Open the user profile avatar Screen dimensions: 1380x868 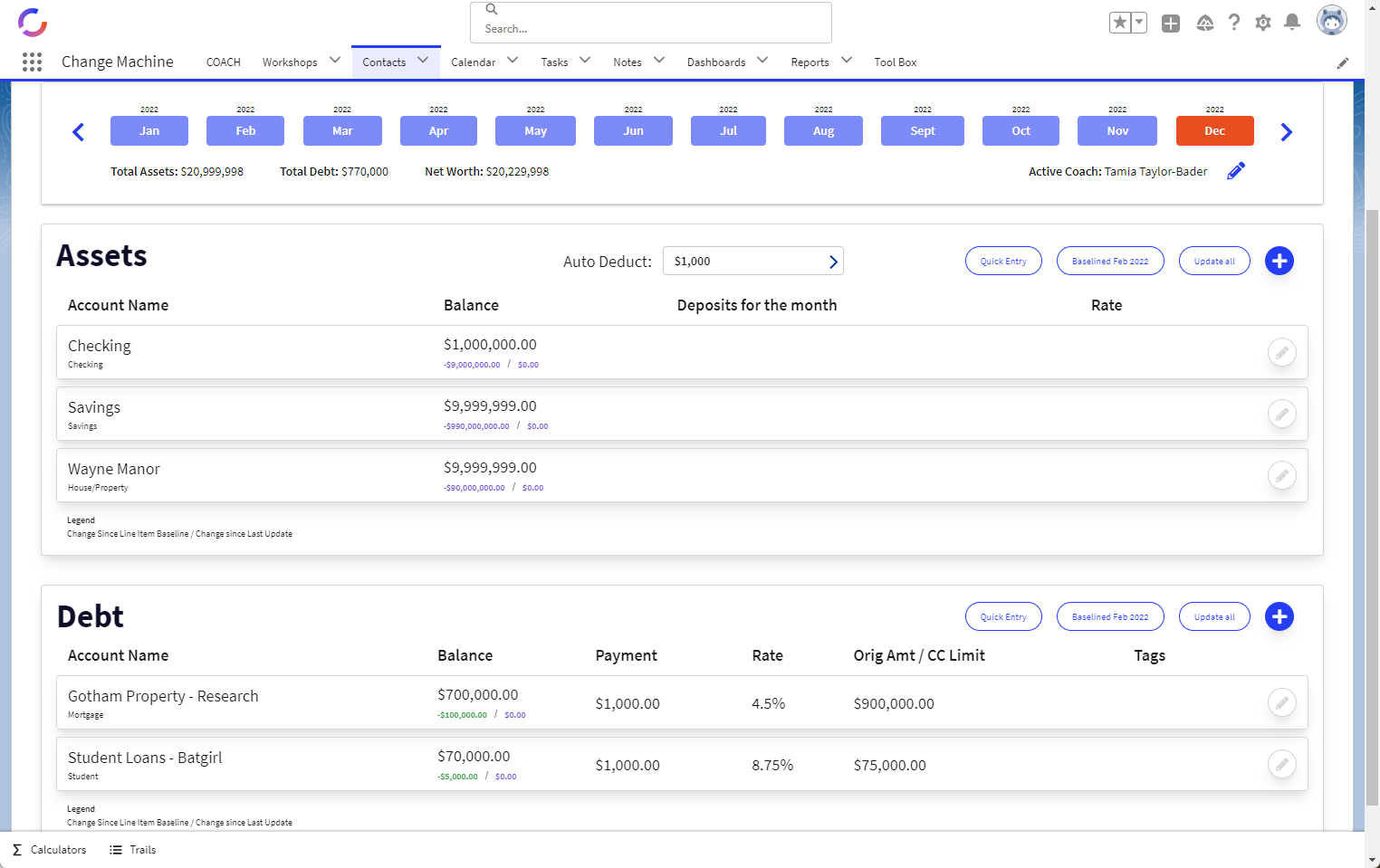[x=1332, y=21]
